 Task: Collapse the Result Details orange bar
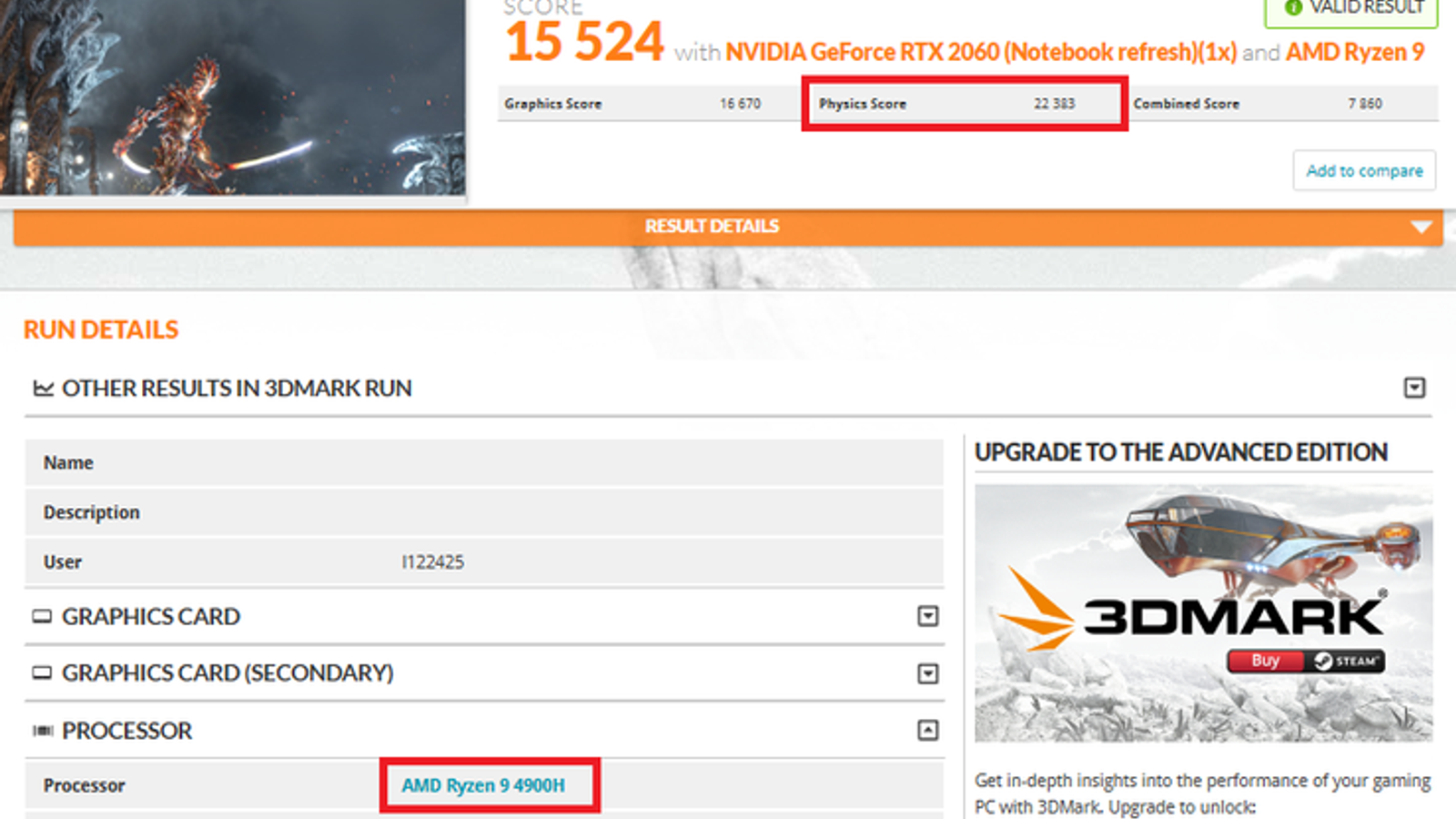728,227
